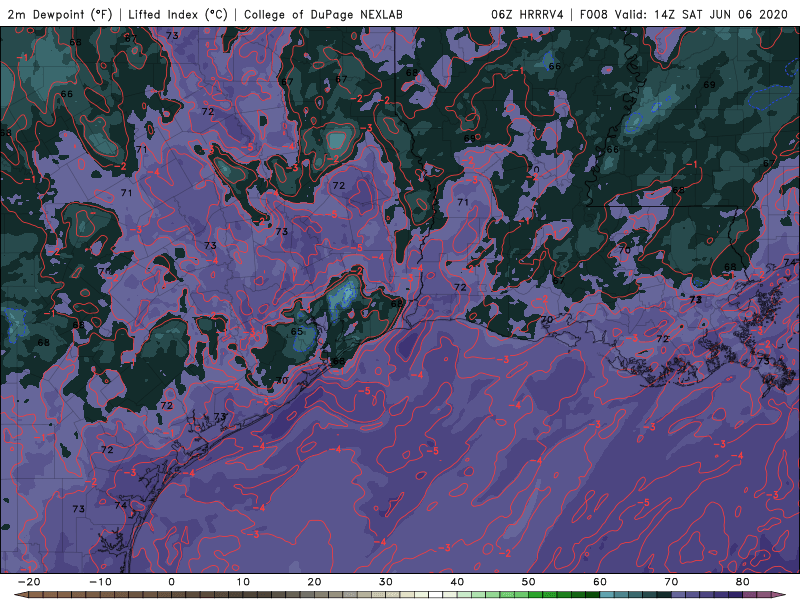Click the 'College of DuPage NEXLAB' label
Viewport: 800px width, 600px height.
(323, 14)
